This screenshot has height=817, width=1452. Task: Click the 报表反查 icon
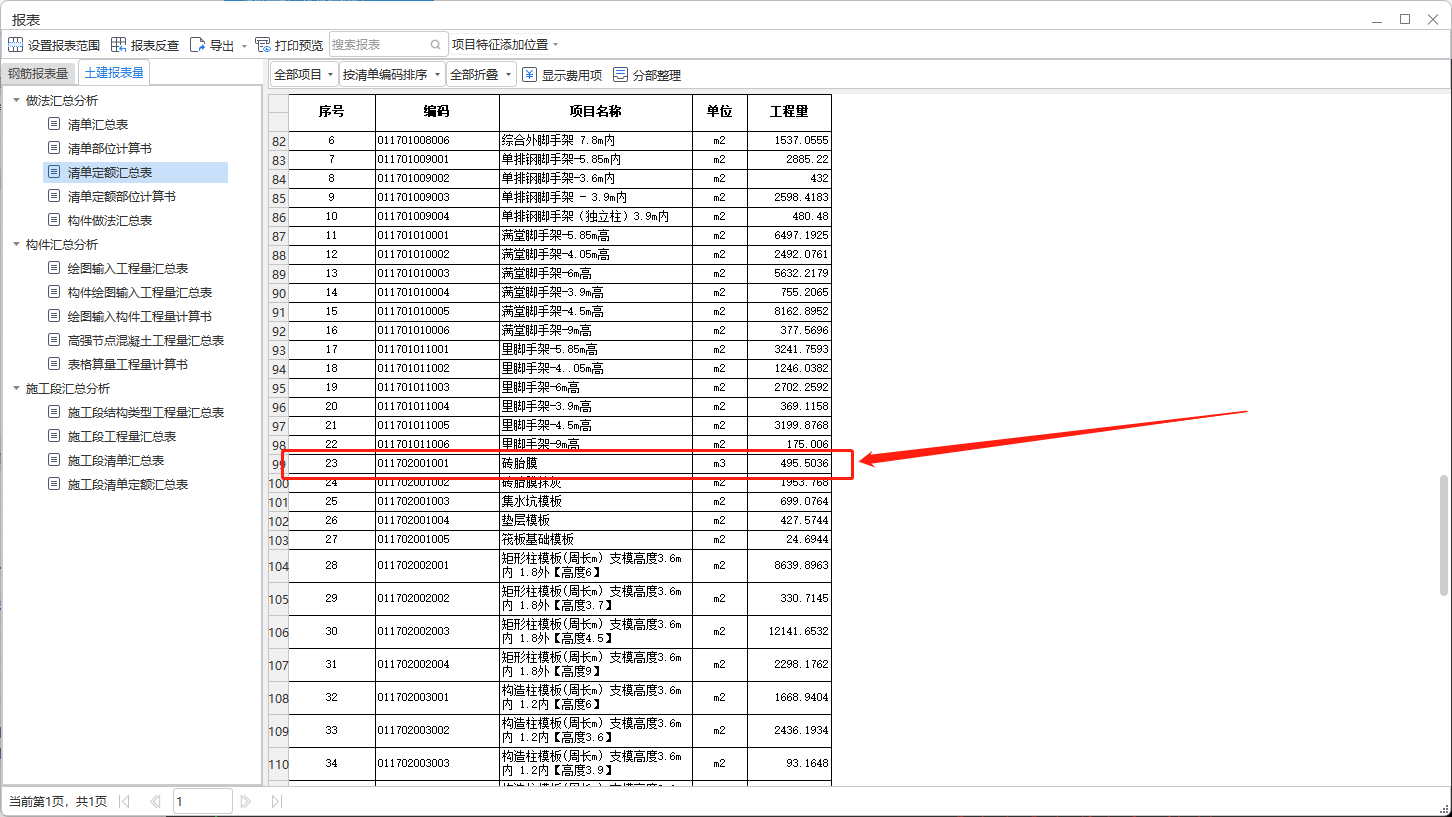pos(118,45)
